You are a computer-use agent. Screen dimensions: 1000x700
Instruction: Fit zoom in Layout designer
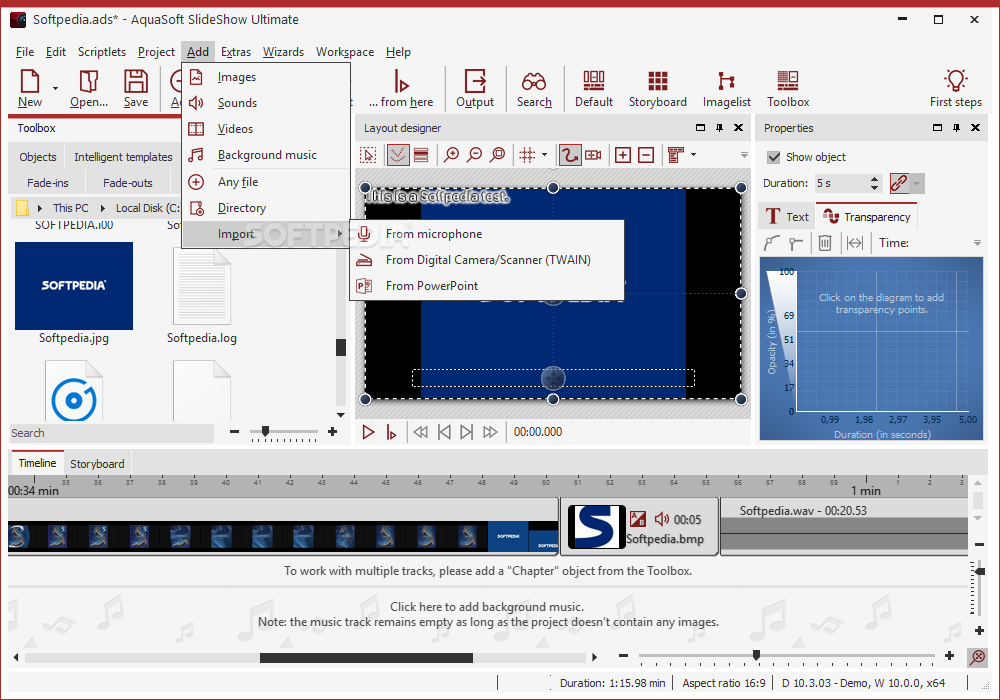[x=497, y=154]
